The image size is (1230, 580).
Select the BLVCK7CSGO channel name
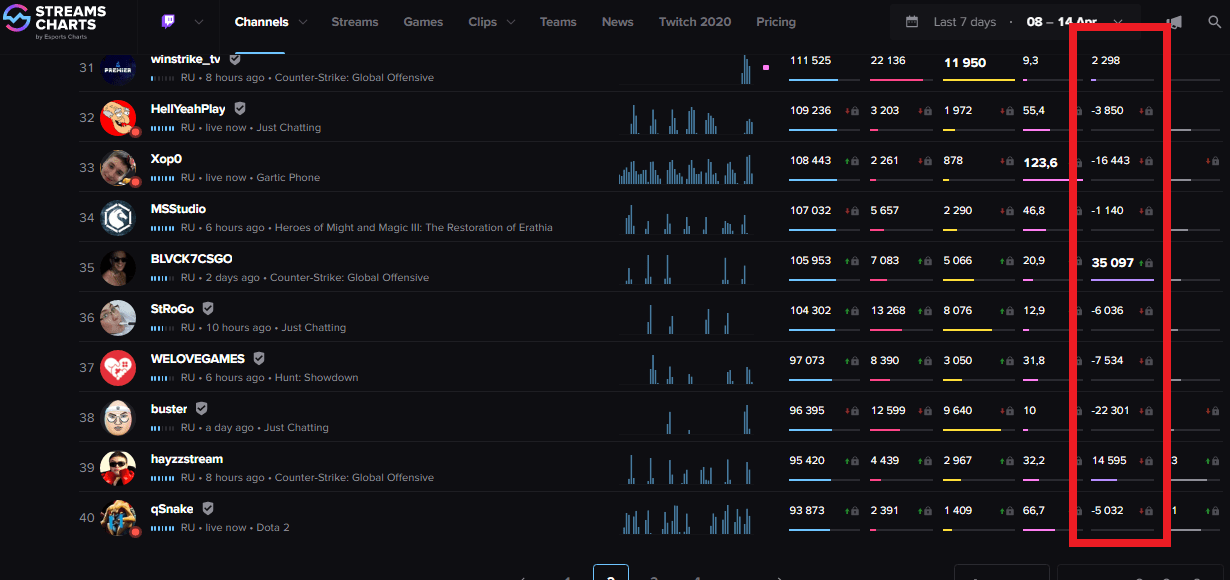click(191, 259)
